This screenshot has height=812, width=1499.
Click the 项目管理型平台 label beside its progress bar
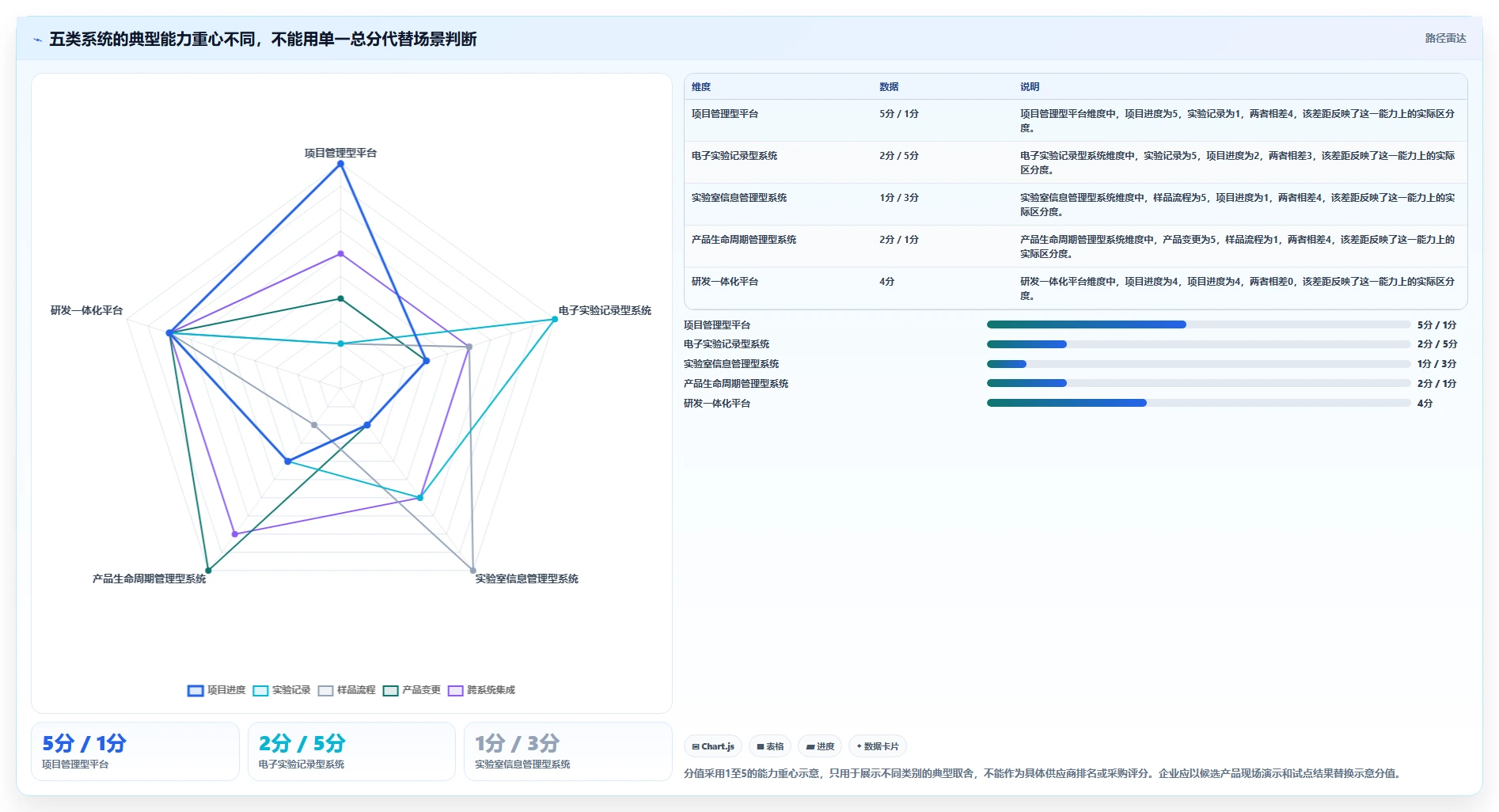tap(717, 325)
